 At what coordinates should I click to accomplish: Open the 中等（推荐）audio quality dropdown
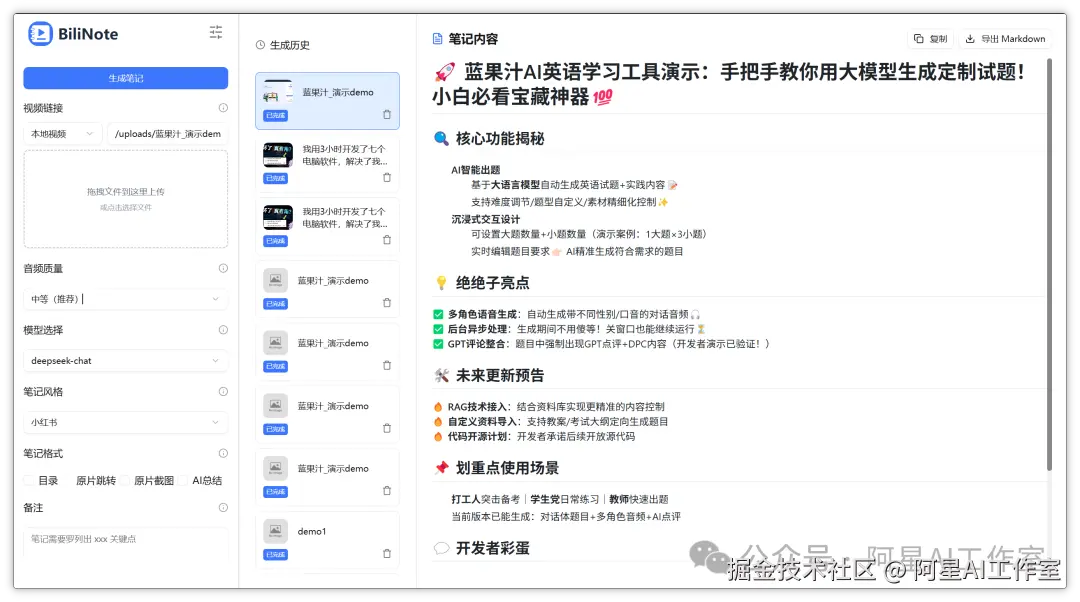click(125, 299)
